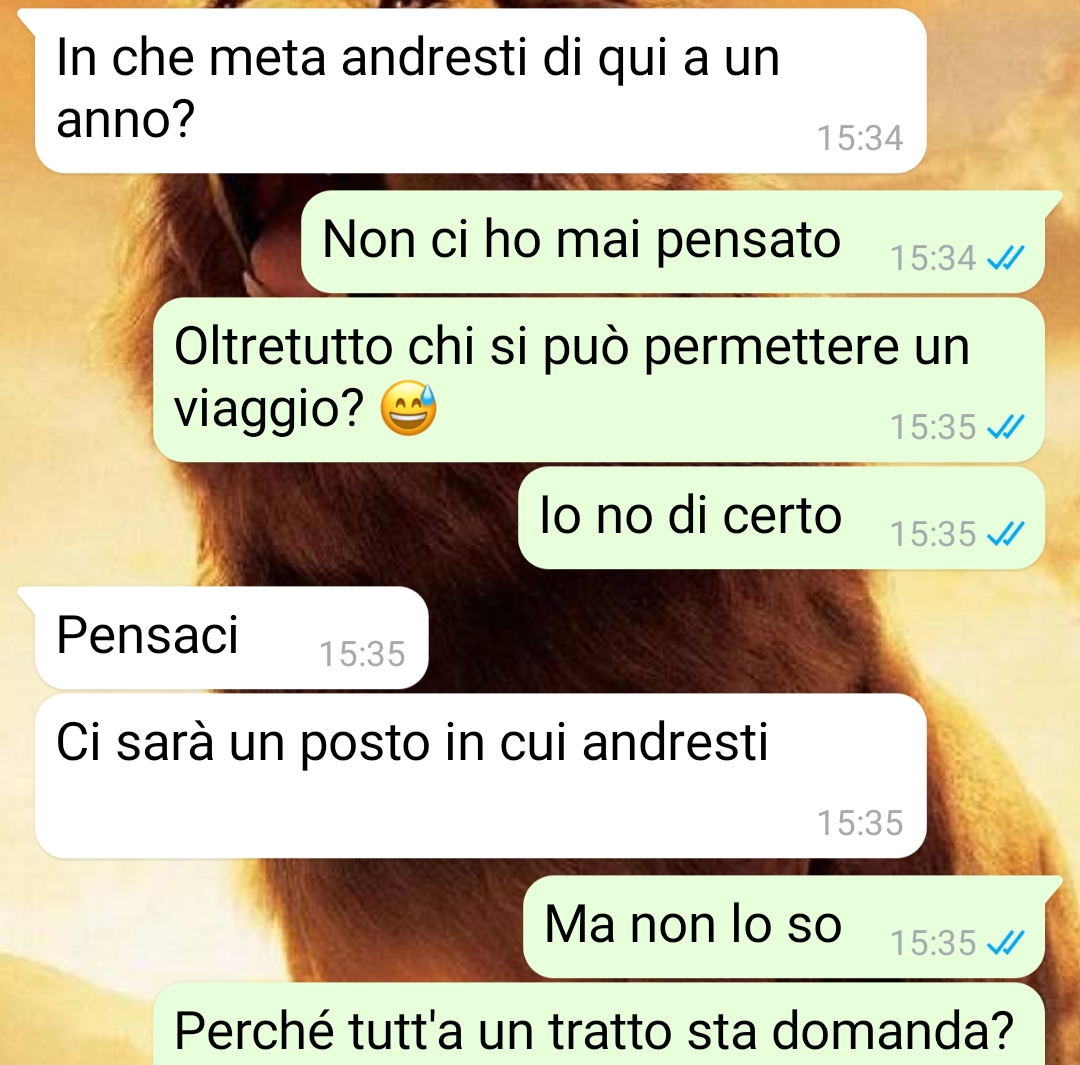Tap the read-receipt ticks on 'Non ci ho mai pensato'
The image size is (1080, 1065).
[x=1006, y=258]
